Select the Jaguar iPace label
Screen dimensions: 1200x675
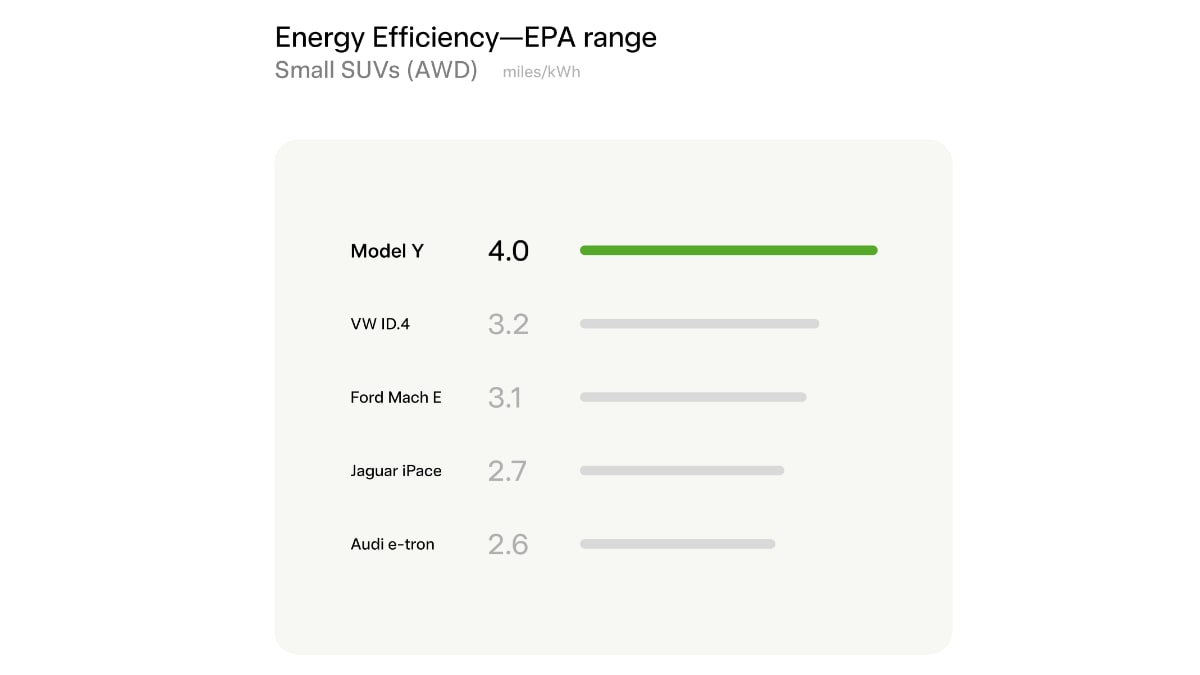coord(396,470)
